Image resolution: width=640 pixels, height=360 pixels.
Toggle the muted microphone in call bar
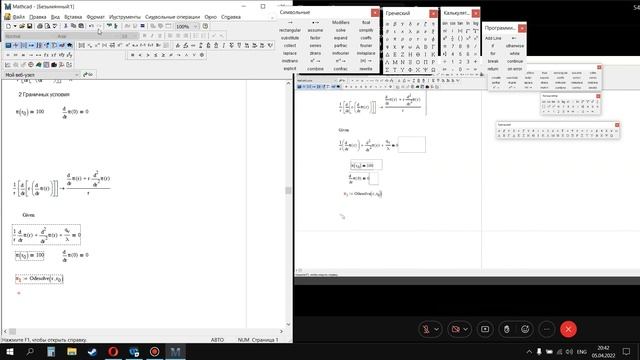[x=426, y=329]
